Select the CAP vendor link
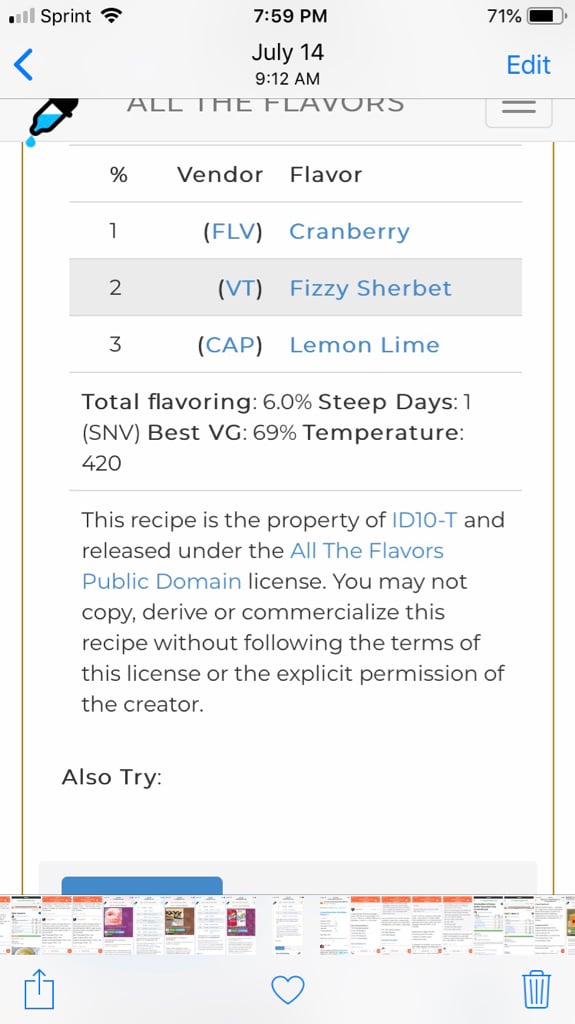The width and height of the screenshot is (575, 1024). tap(230, 345)
